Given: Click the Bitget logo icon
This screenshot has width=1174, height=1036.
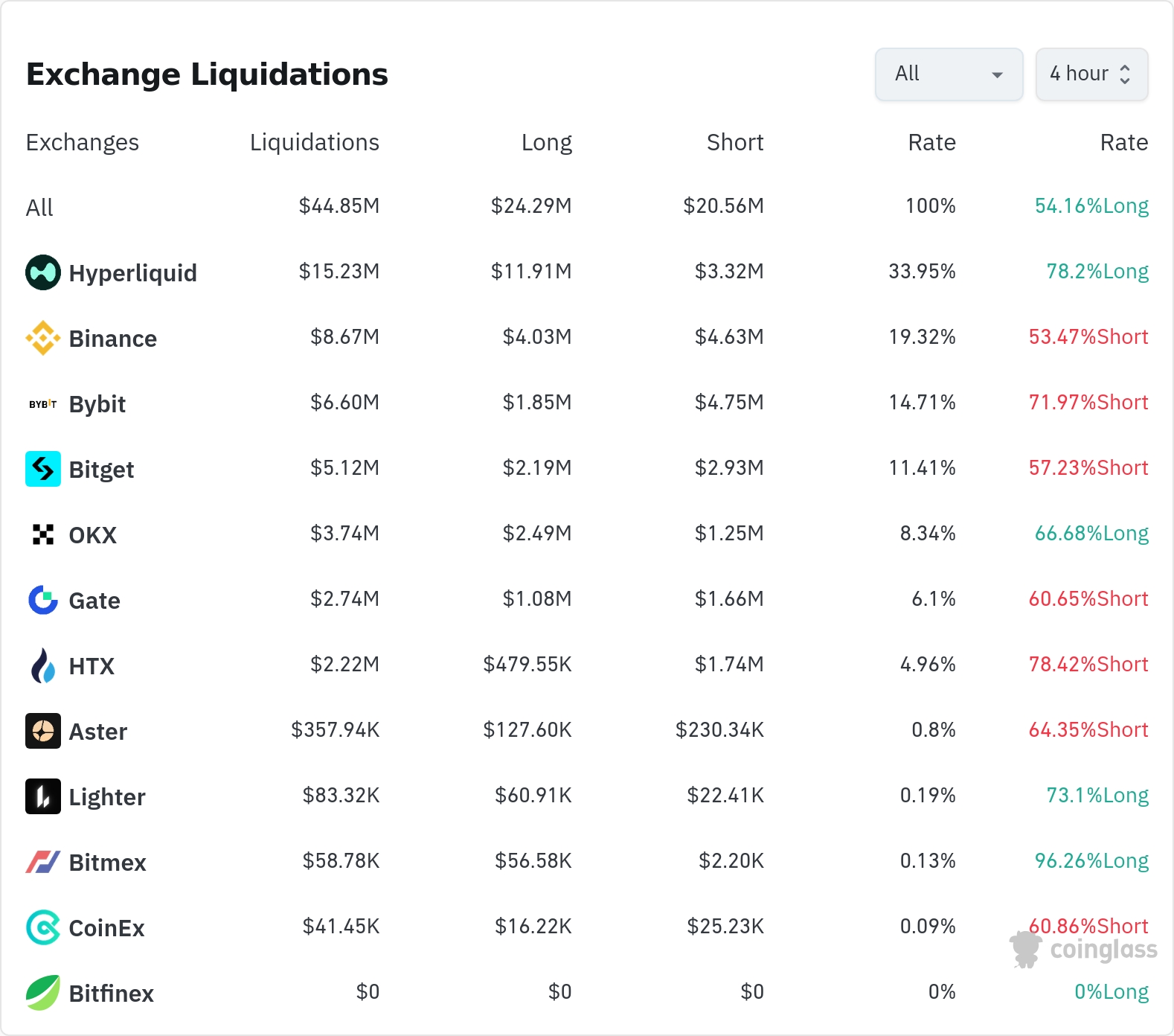Looking at the screenshot, I should pyautogui.click(x=43, y=469).
